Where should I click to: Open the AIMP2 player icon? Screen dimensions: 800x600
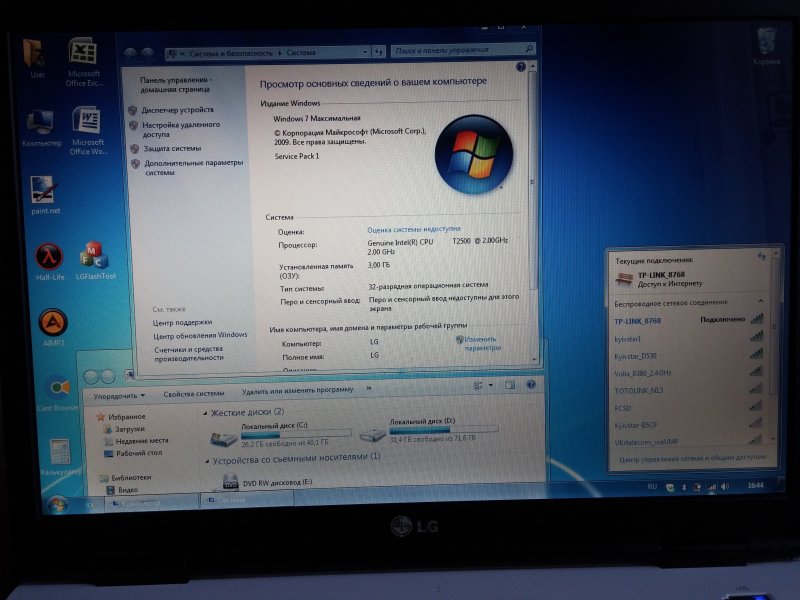pyautogui.click(x=52, y=323)
